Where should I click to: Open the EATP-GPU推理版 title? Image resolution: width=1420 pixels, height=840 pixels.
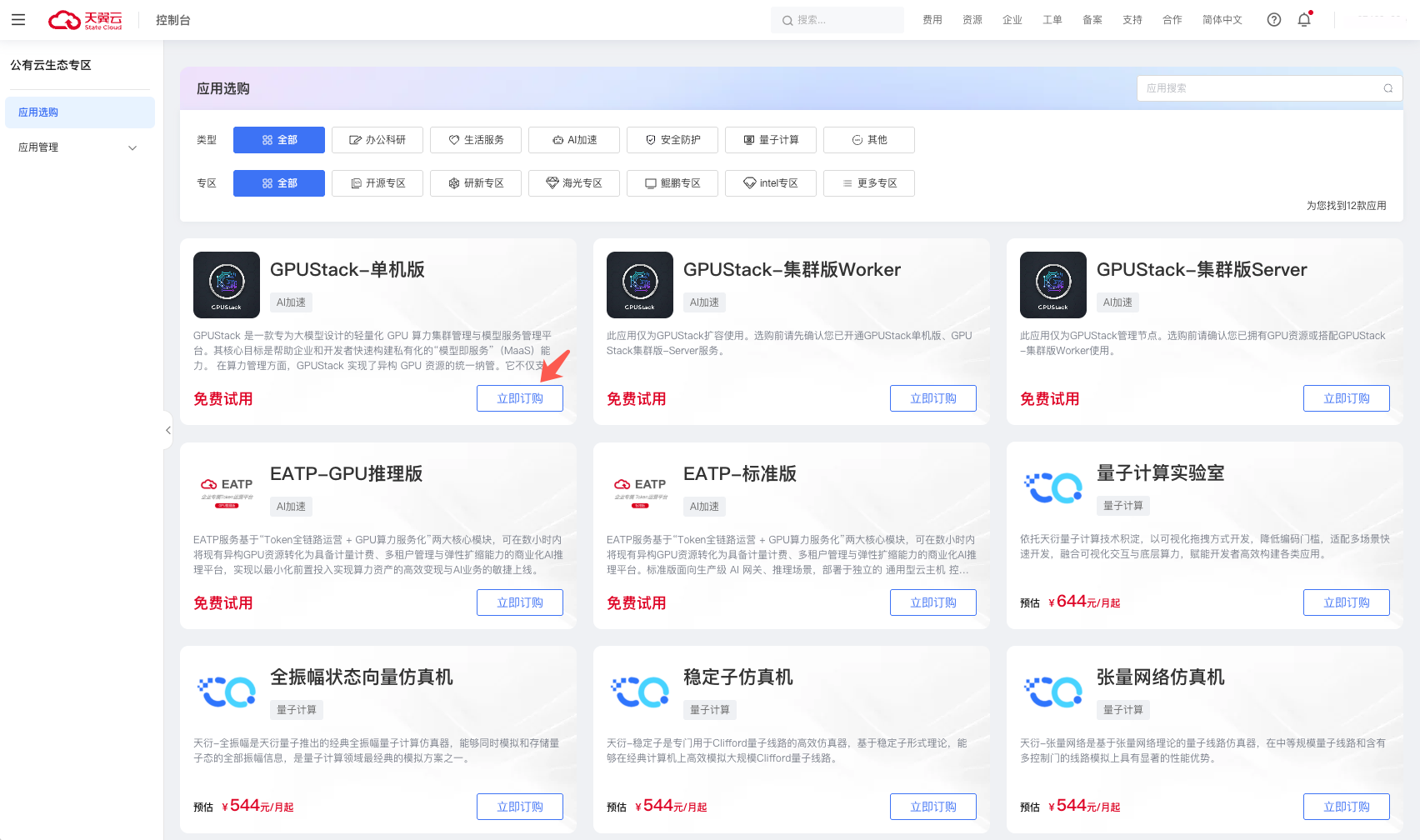[x=347, y=473]
